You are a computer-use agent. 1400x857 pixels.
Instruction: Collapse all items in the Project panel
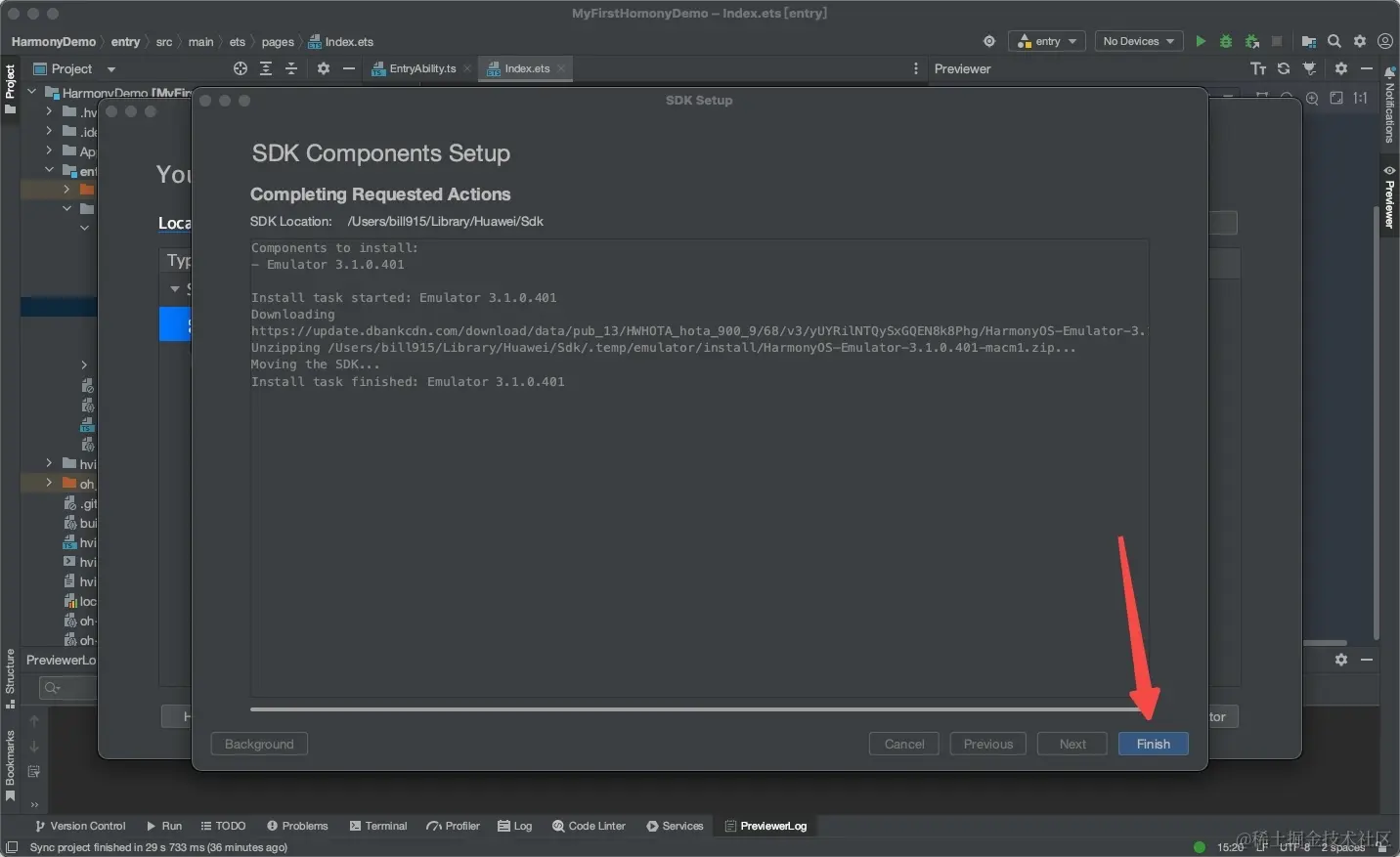291,68
